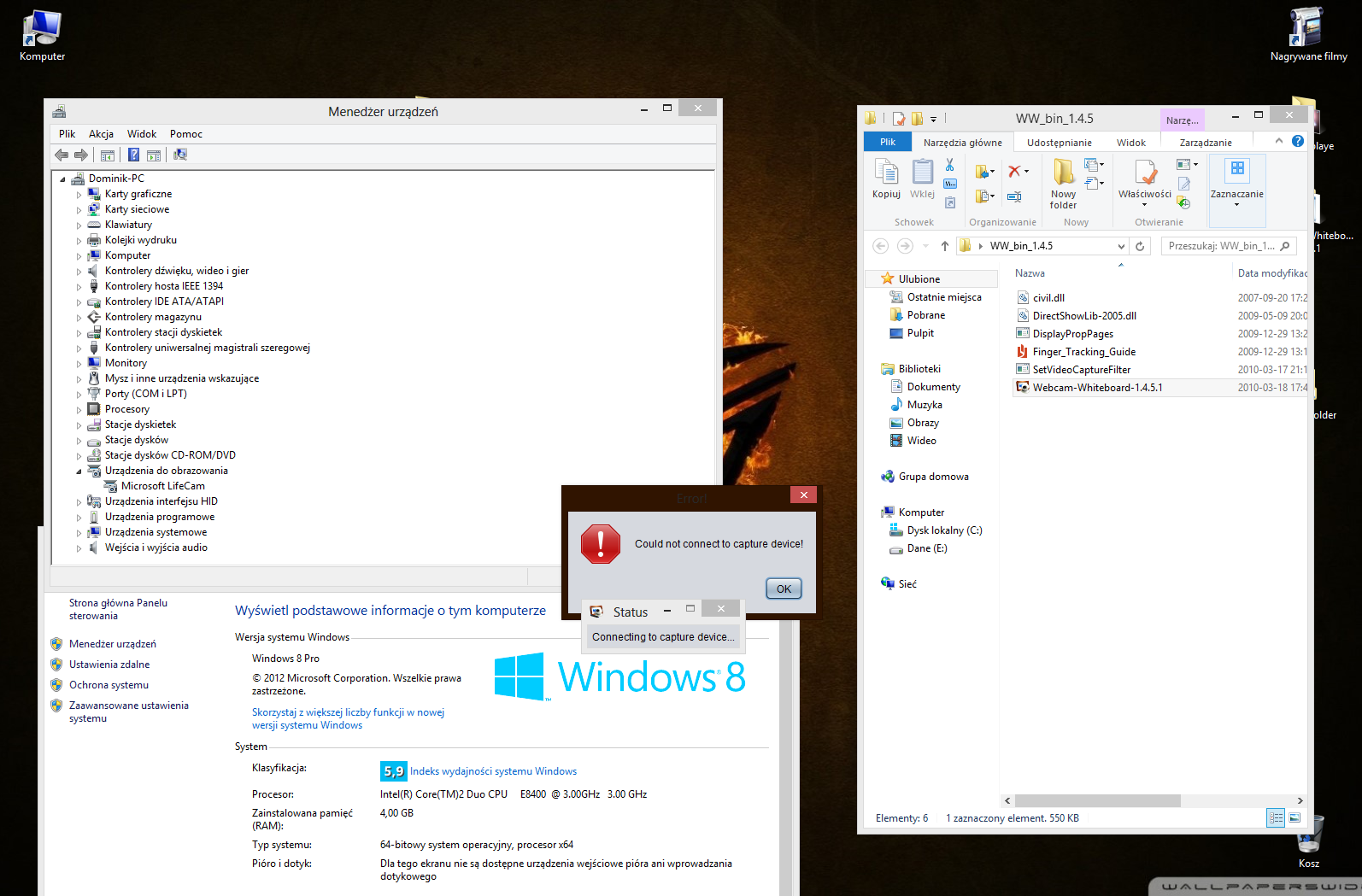The image size is (1362, 896).
Task: Switch to the Udostępnianie ribbon tab
Action: [x=1060, y=143]
